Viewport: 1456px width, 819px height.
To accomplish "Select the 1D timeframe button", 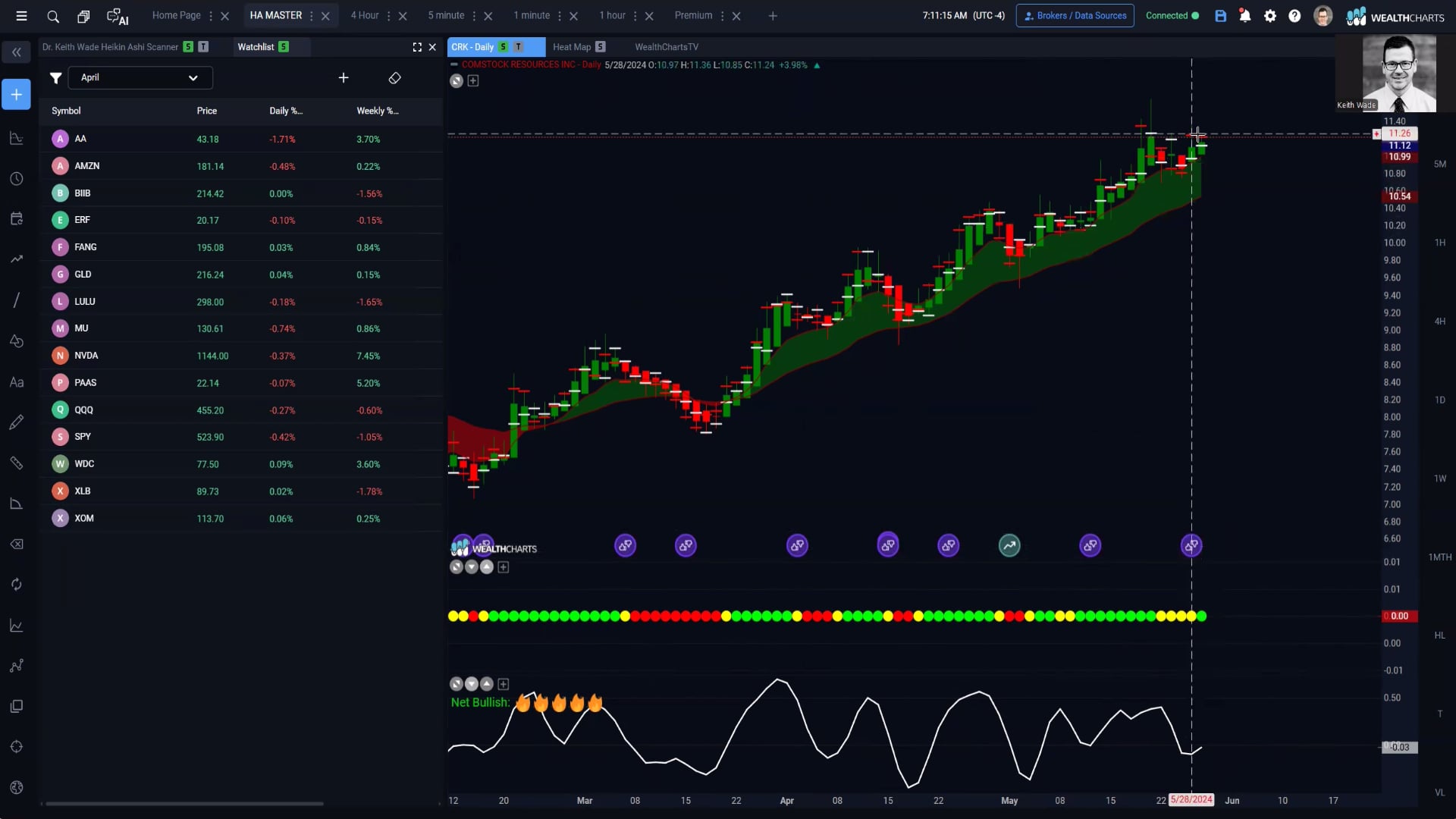I will tap(1439, 400).
